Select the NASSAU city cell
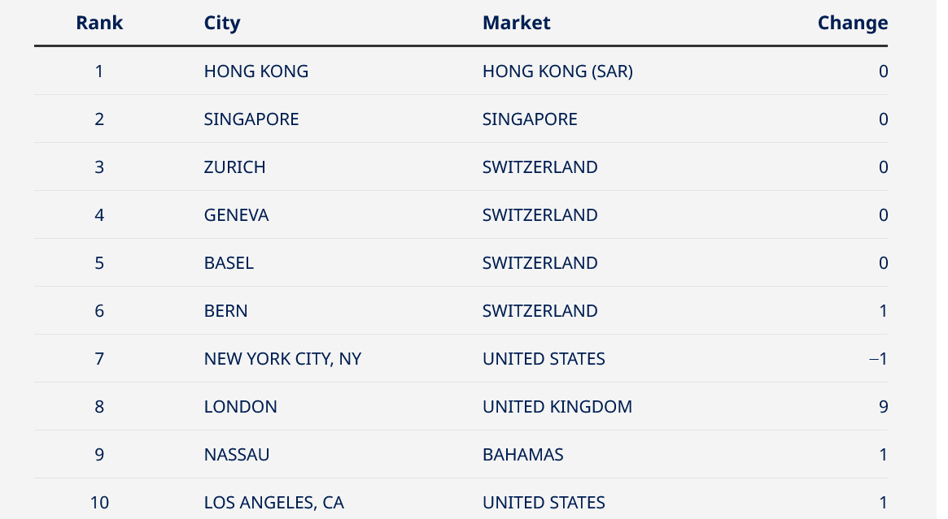Viewport: 948px width, 519px height. (x=236, y=454)
